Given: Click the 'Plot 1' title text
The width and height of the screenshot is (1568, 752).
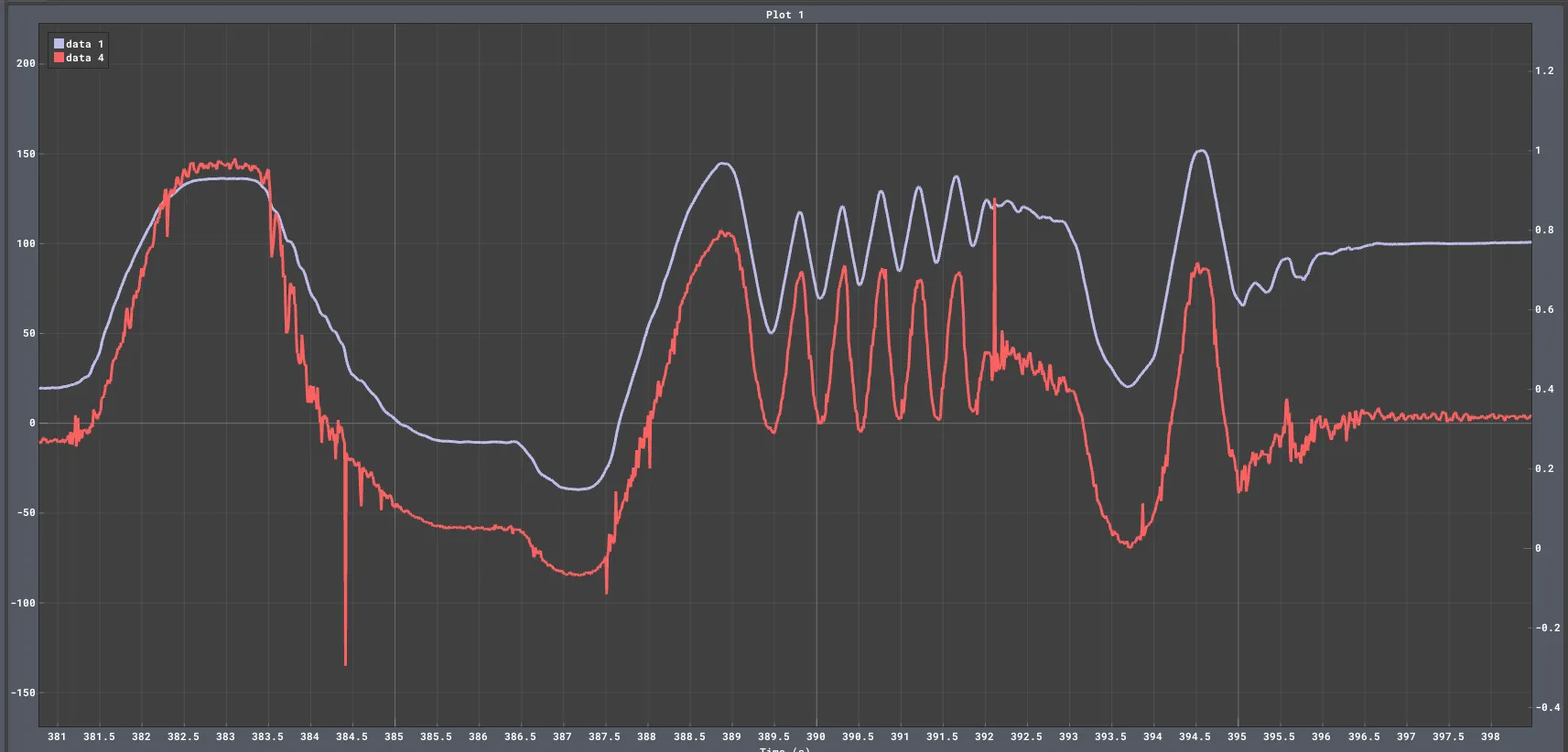Looking at the screenshot, I should [x=784, y=15].
